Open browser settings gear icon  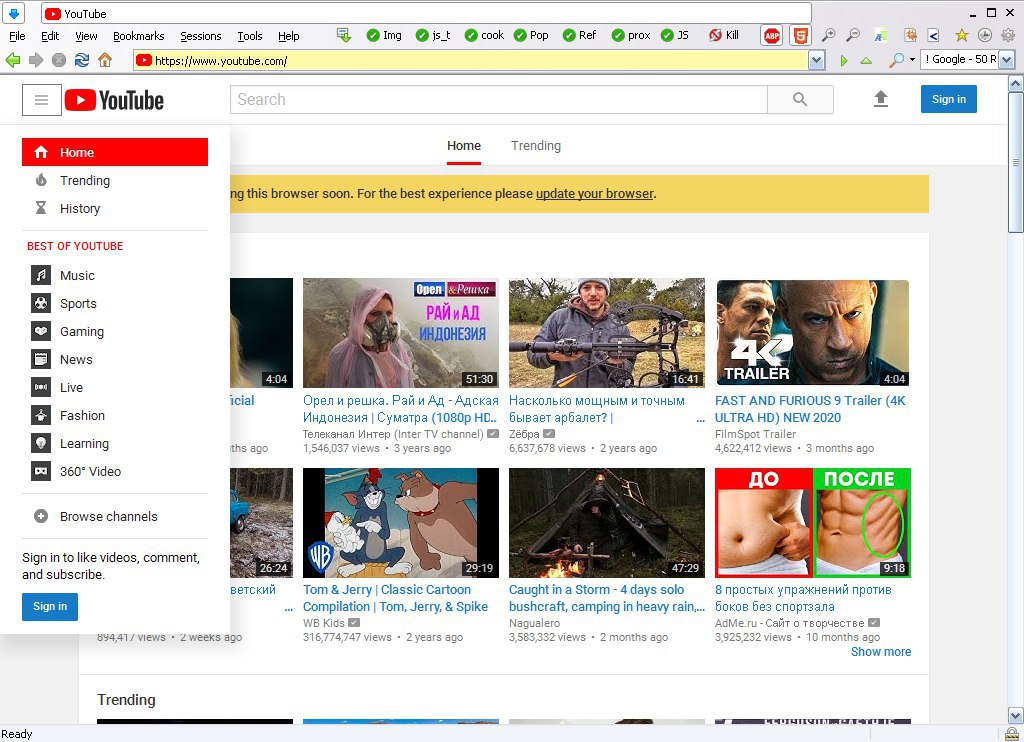(1009, 35)
